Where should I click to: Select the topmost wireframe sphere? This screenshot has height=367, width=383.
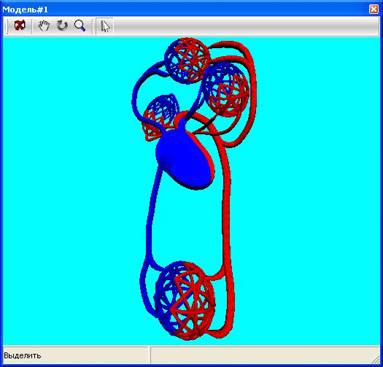click(x=187, y=60)
